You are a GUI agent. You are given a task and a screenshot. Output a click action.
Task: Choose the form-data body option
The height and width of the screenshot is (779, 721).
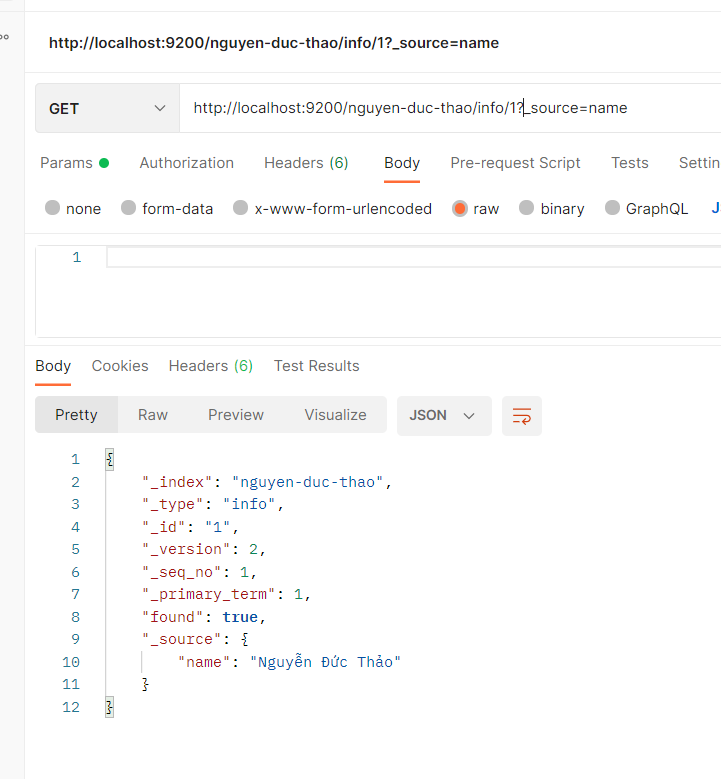[167, 209]
